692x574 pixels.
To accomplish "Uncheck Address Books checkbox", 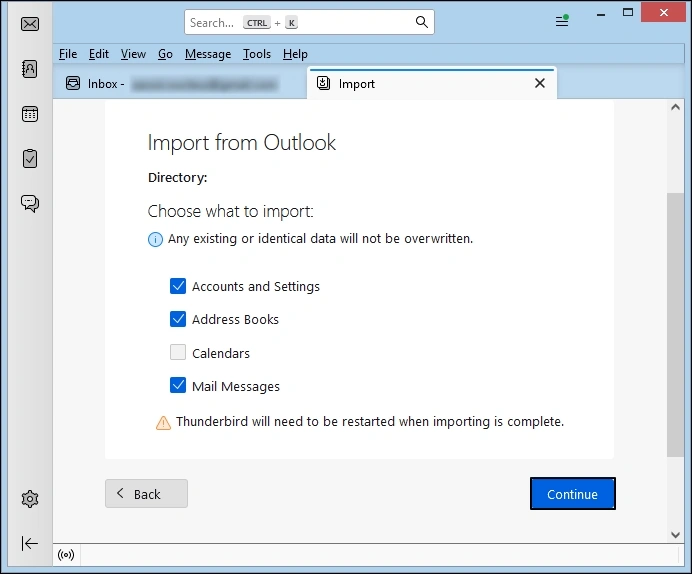I will click(178, 319).
